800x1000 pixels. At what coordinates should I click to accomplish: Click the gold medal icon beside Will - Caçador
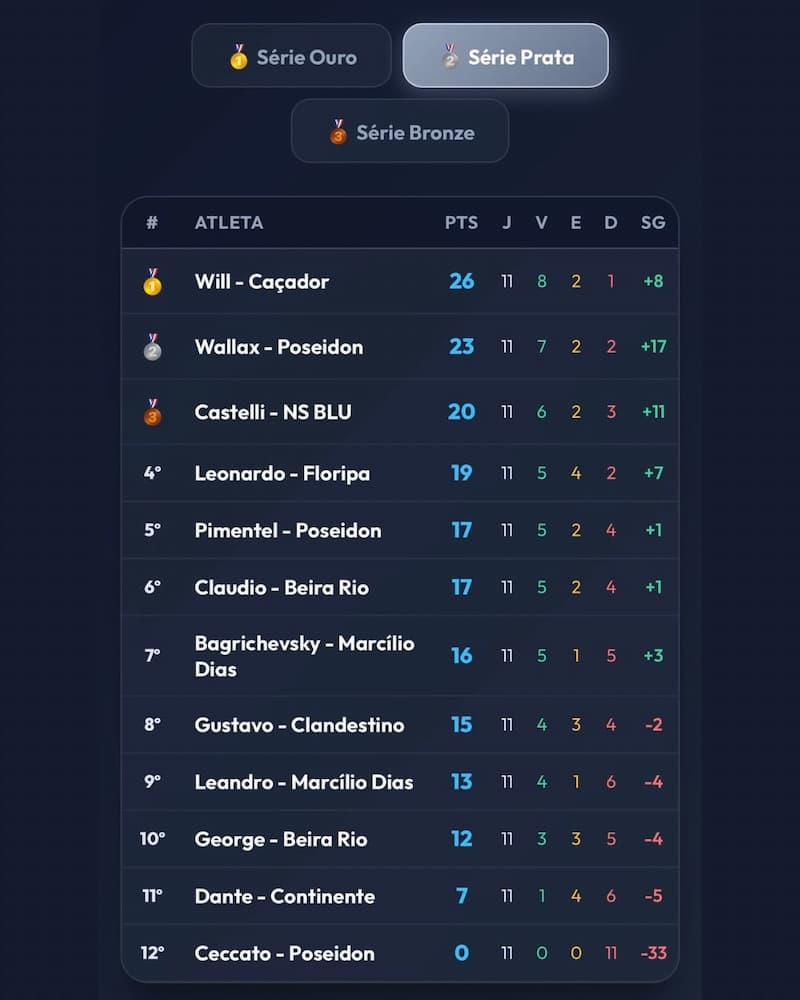152,281
